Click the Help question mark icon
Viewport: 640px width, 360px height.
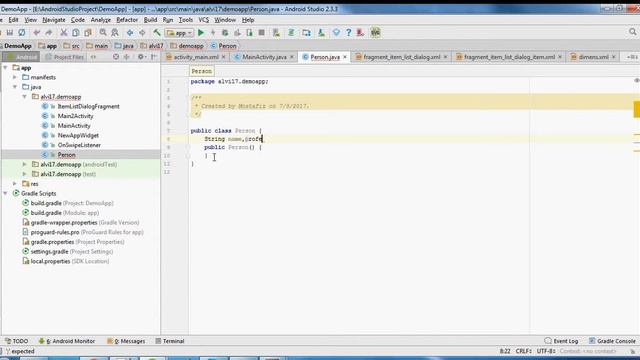point(349,32)
